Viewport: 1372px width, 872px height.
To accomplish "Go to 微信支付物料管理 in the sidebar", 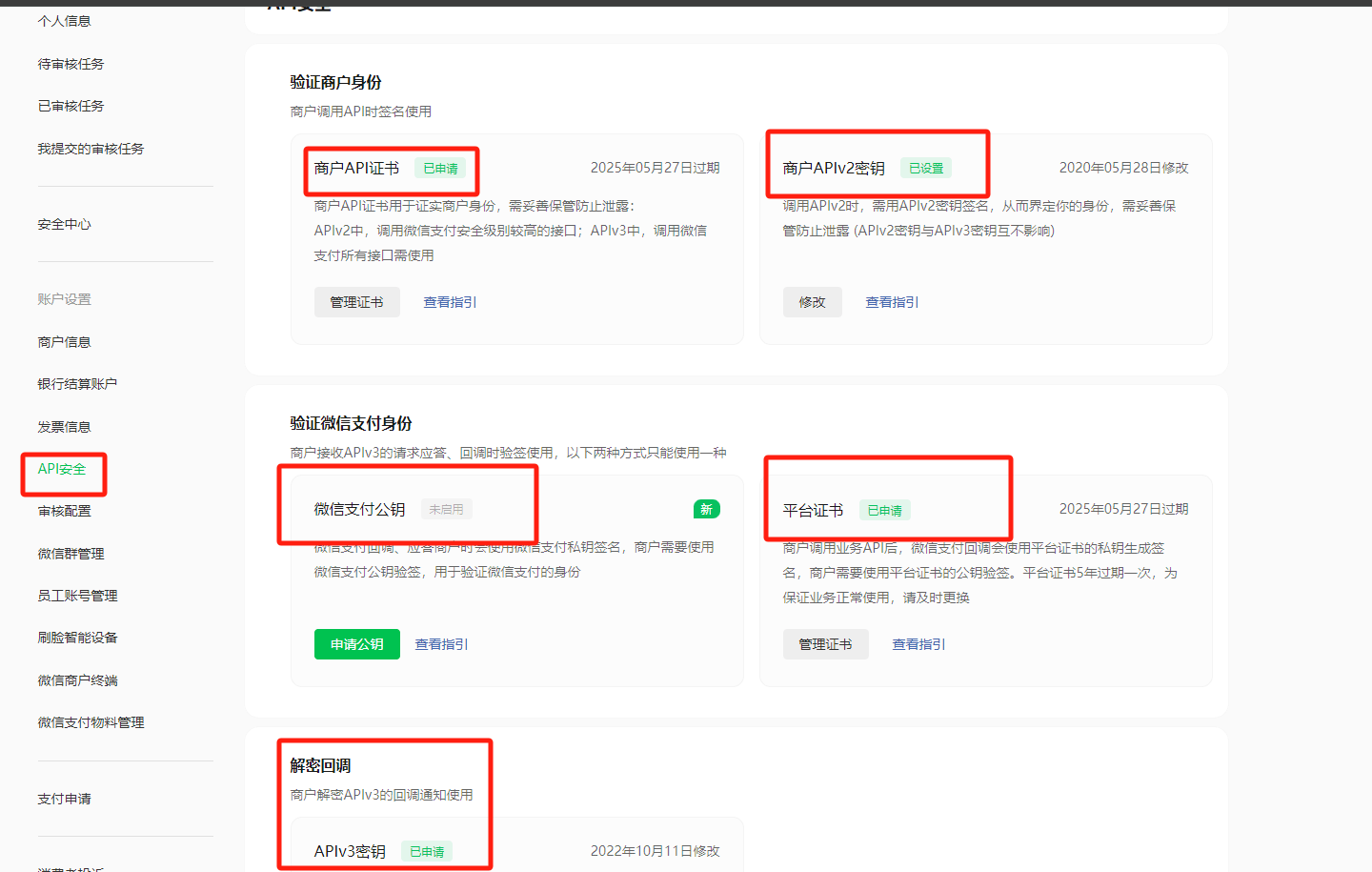I will point(91,722).
